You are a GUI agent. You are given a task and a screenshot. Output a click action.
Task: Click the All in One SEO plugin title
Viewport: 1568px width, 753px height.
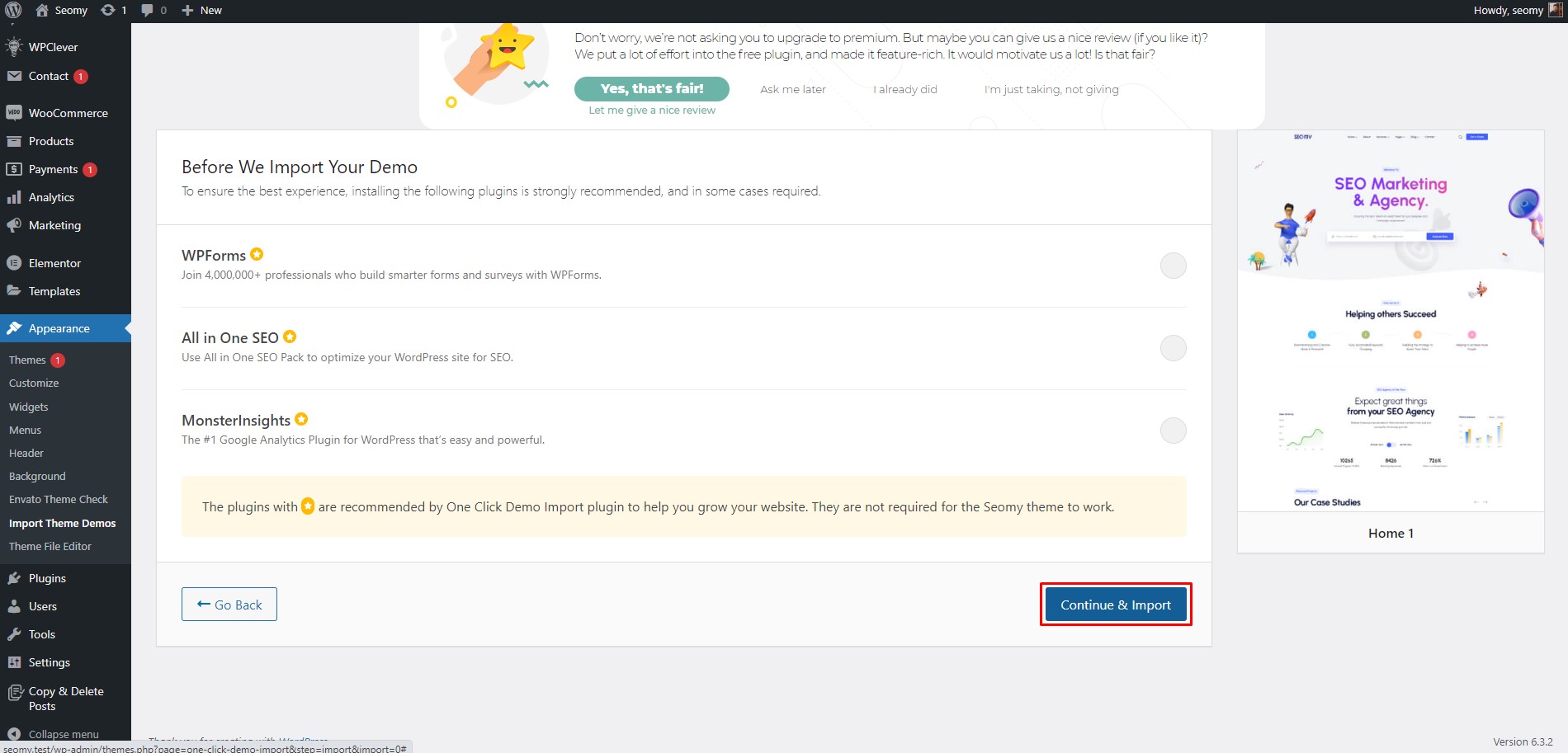coord(230,337)
